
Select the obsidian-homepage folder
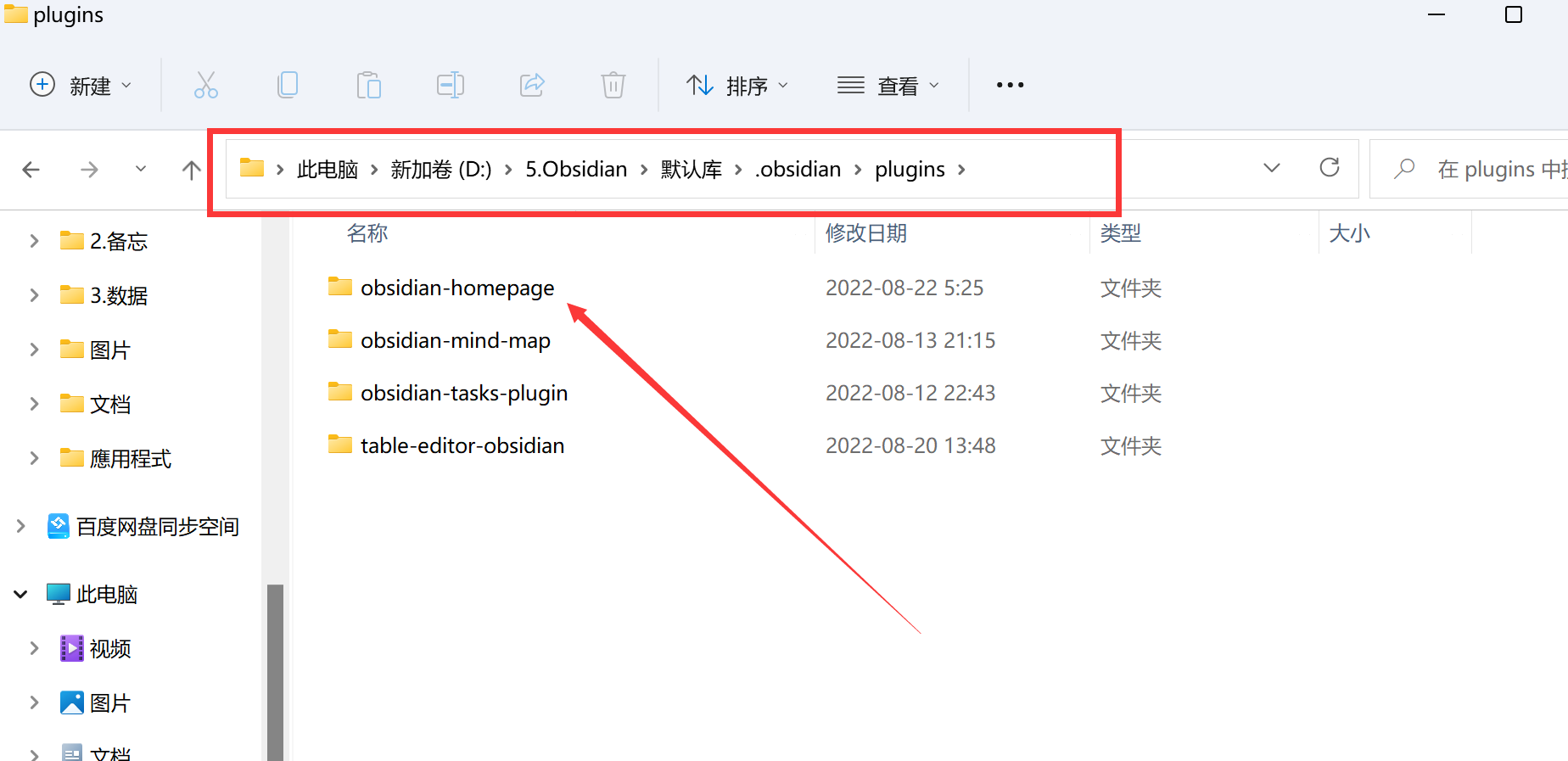457,288
